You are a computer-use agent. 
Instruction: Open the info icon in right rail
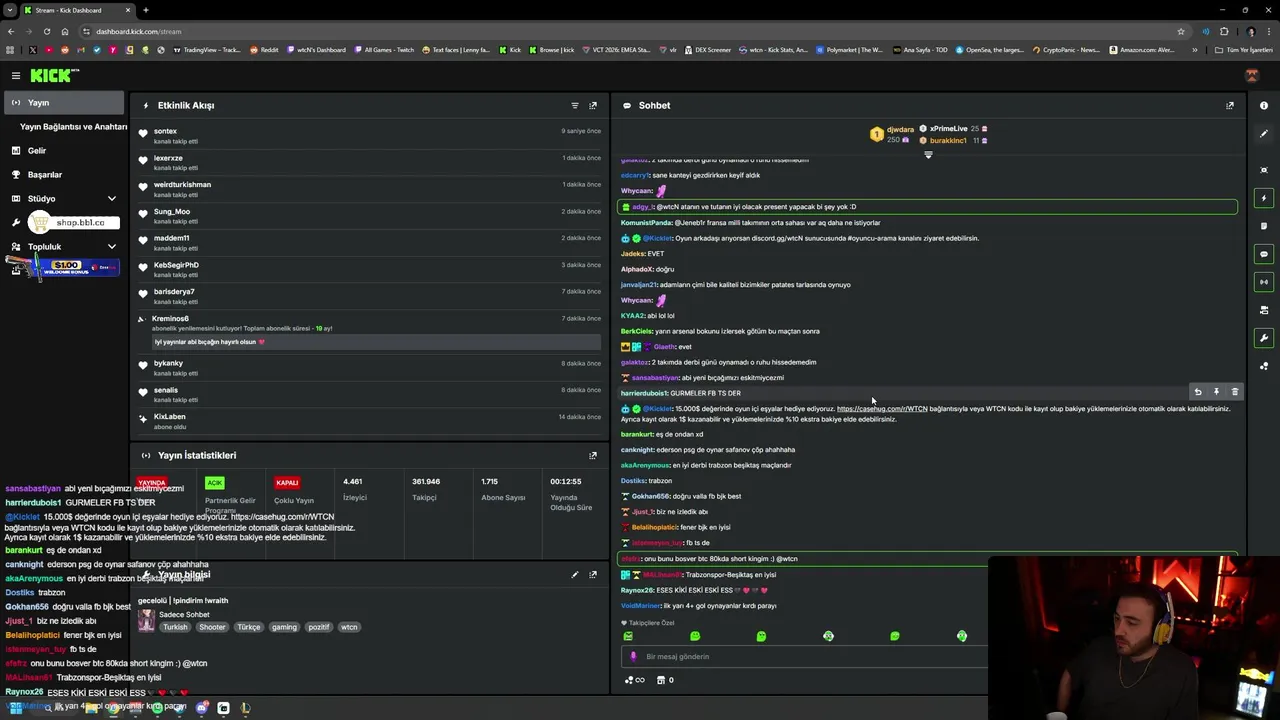coord(1264,105)
